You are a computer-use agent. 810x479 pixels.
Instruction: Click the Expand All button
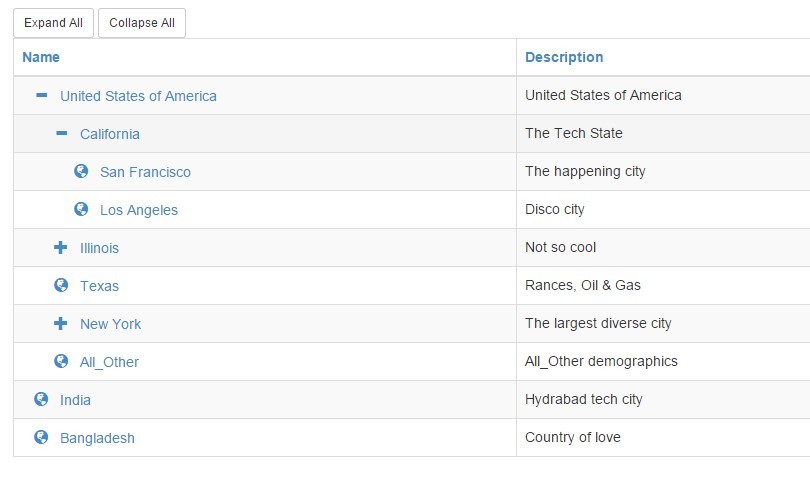pos(53,23)
